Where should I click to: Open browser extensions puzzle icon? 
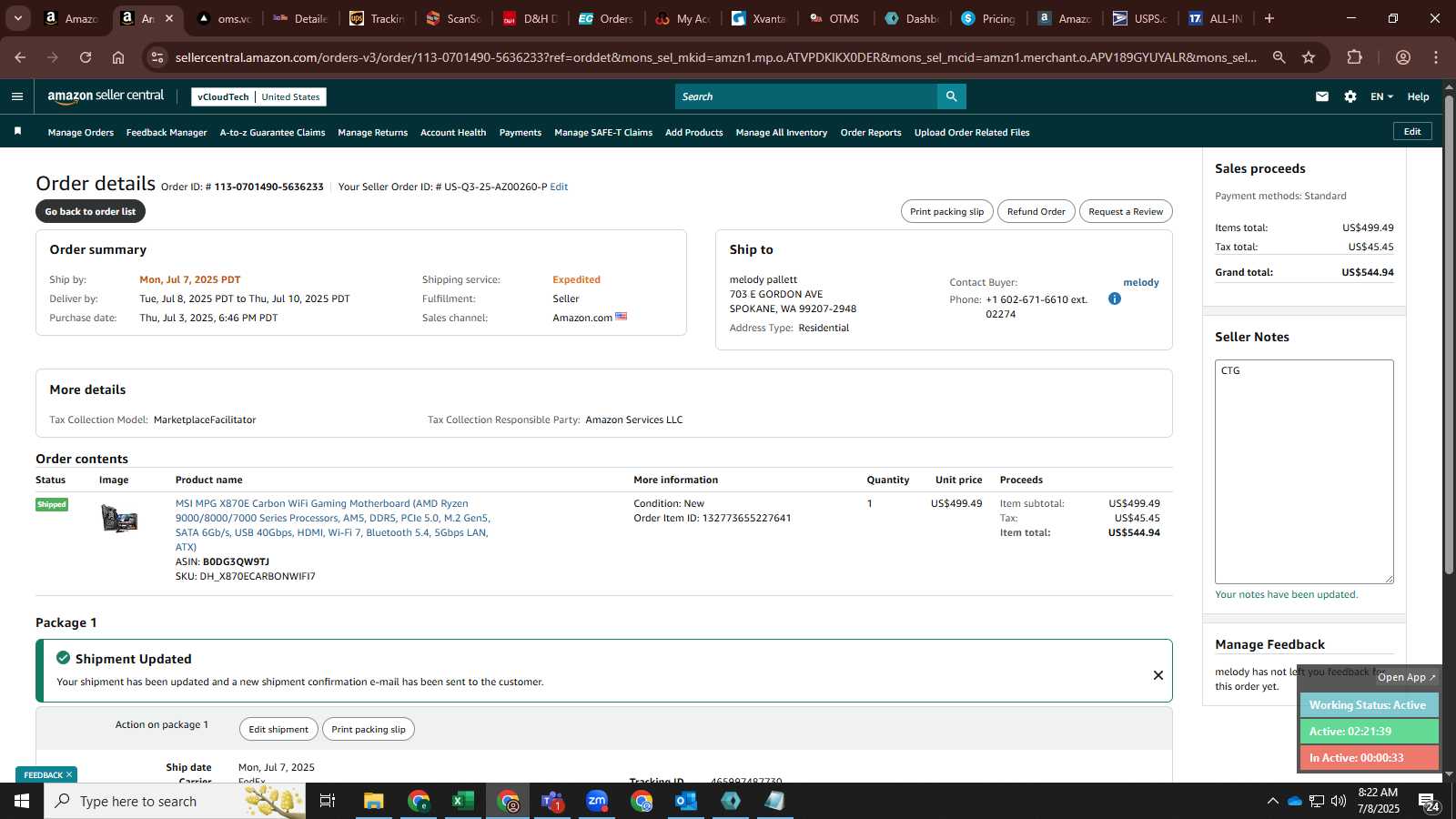pos(1354,57)
